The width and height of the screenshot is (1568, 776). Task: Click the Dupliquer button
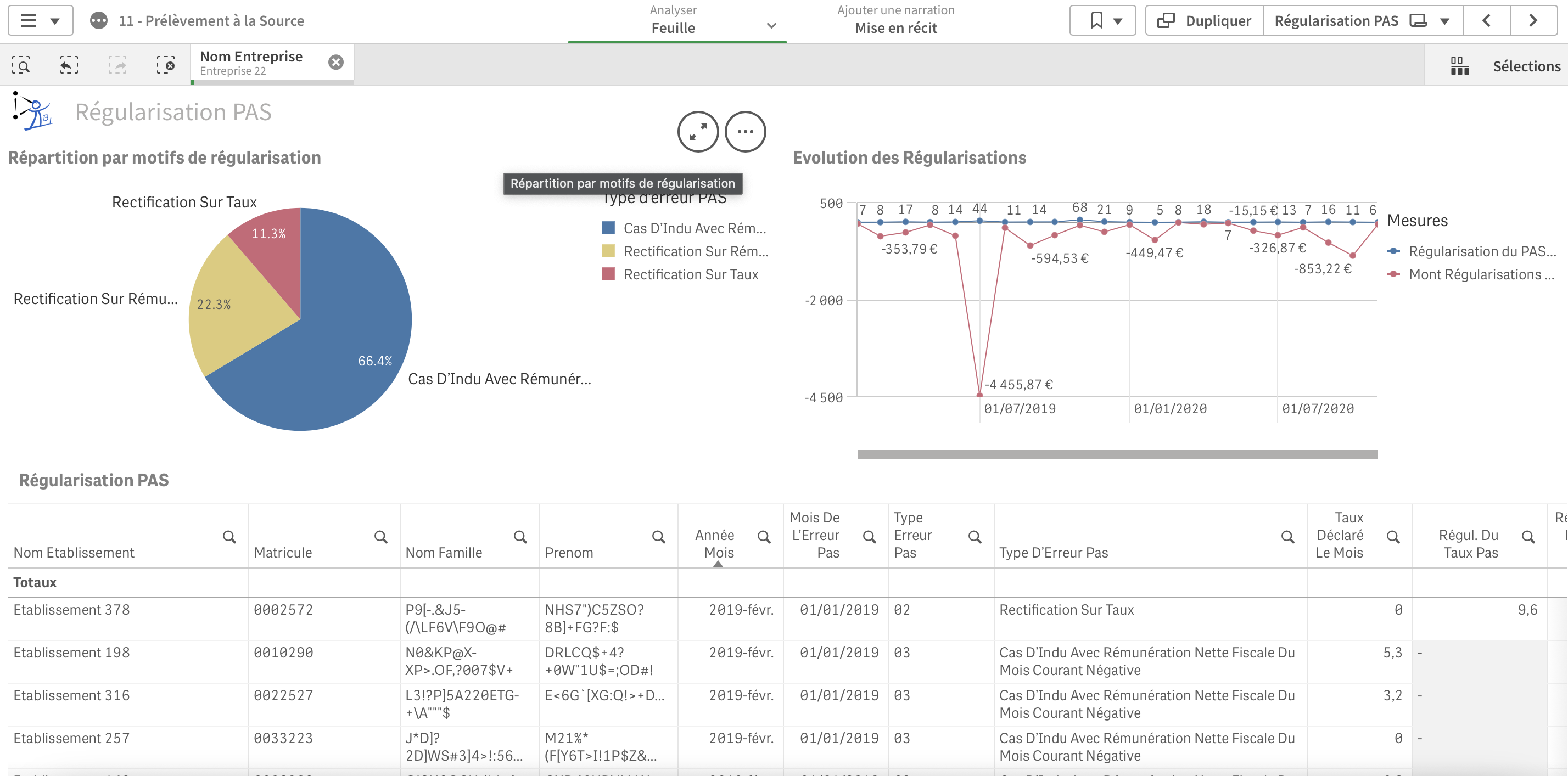(1204, 21)
